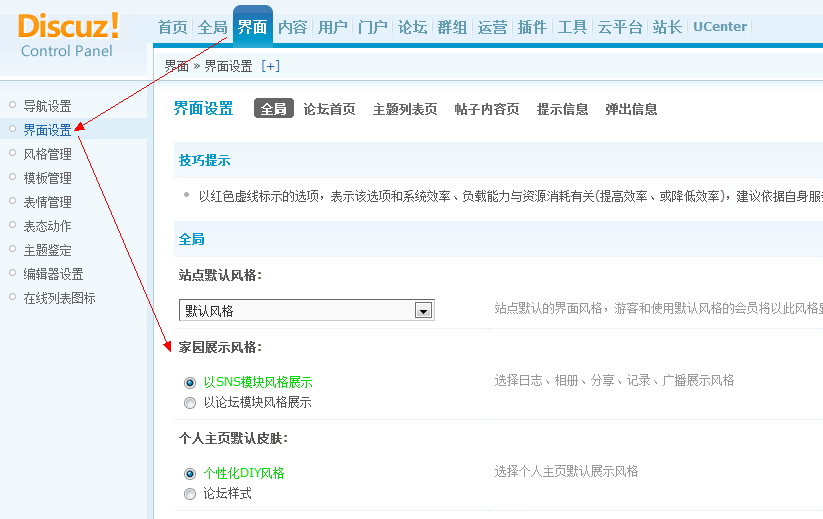This screenshot has width=823, height=519.
Task: Open the 门户 top menu
Action: click(373, 27)
